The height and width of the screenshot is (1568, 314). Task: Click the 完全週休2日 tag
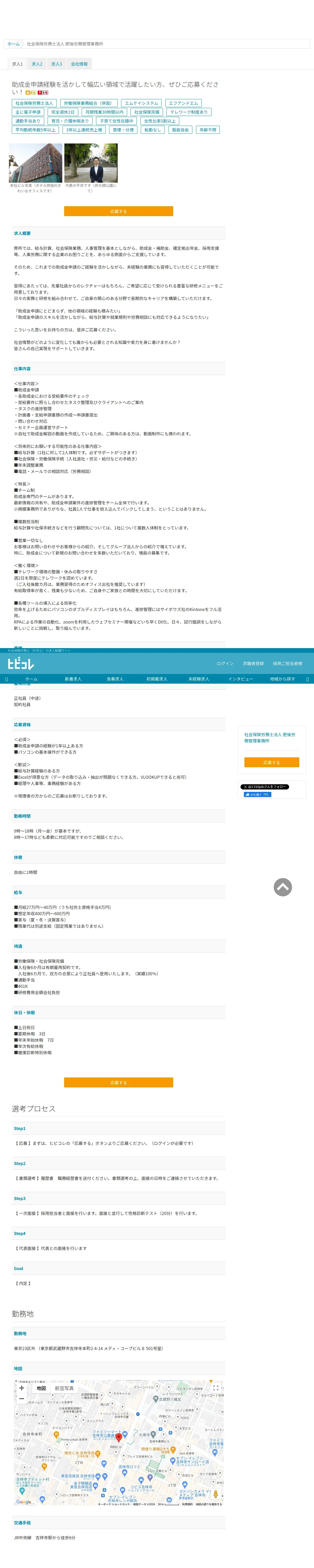[x=63, y=112]
